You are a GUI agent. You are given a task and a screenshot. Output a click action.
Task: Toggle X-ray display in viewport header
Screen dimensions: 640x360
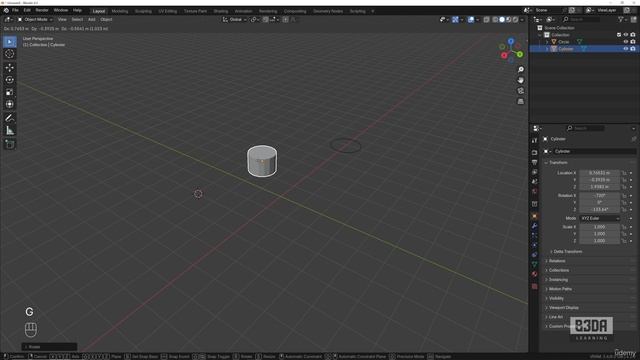click(x=487, y=20)
